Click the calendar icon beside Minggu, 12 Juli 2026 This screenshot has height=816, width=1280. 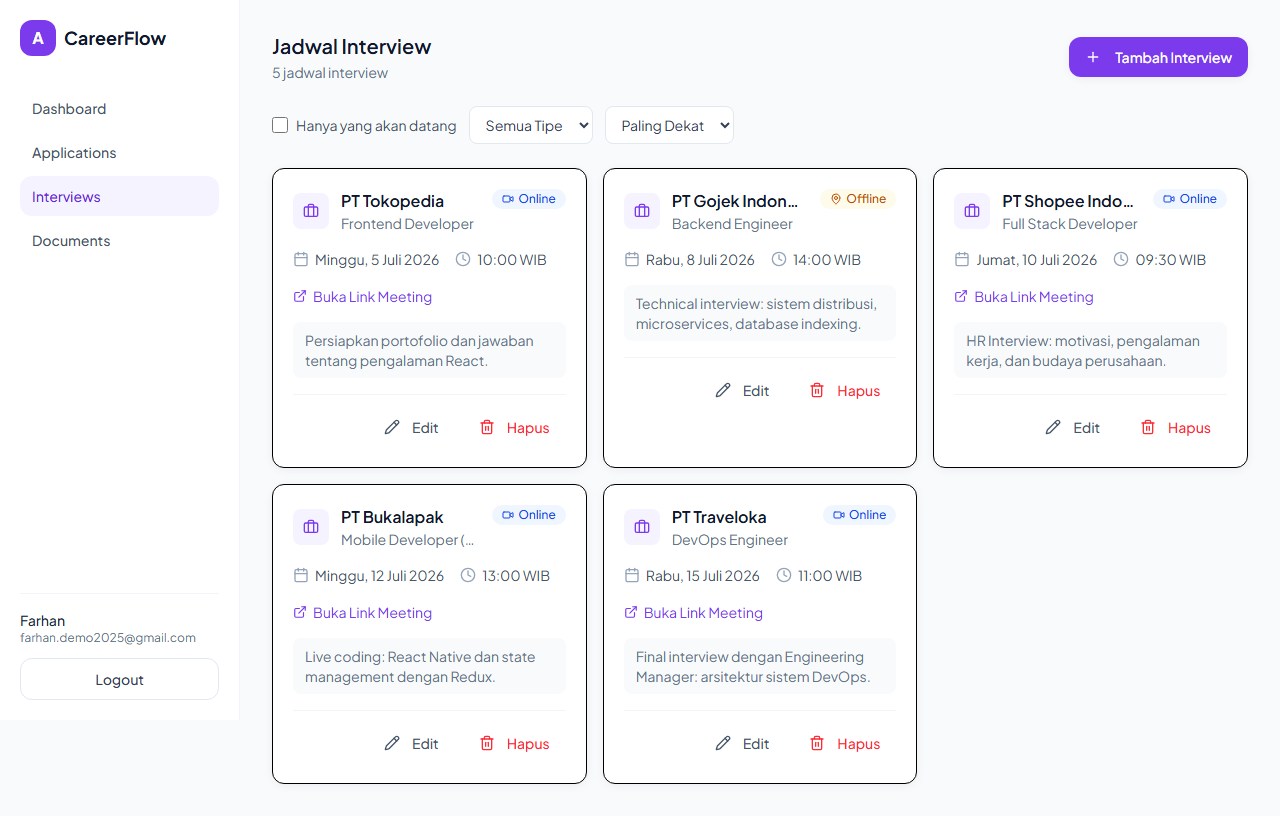click(x=301, y=575)
